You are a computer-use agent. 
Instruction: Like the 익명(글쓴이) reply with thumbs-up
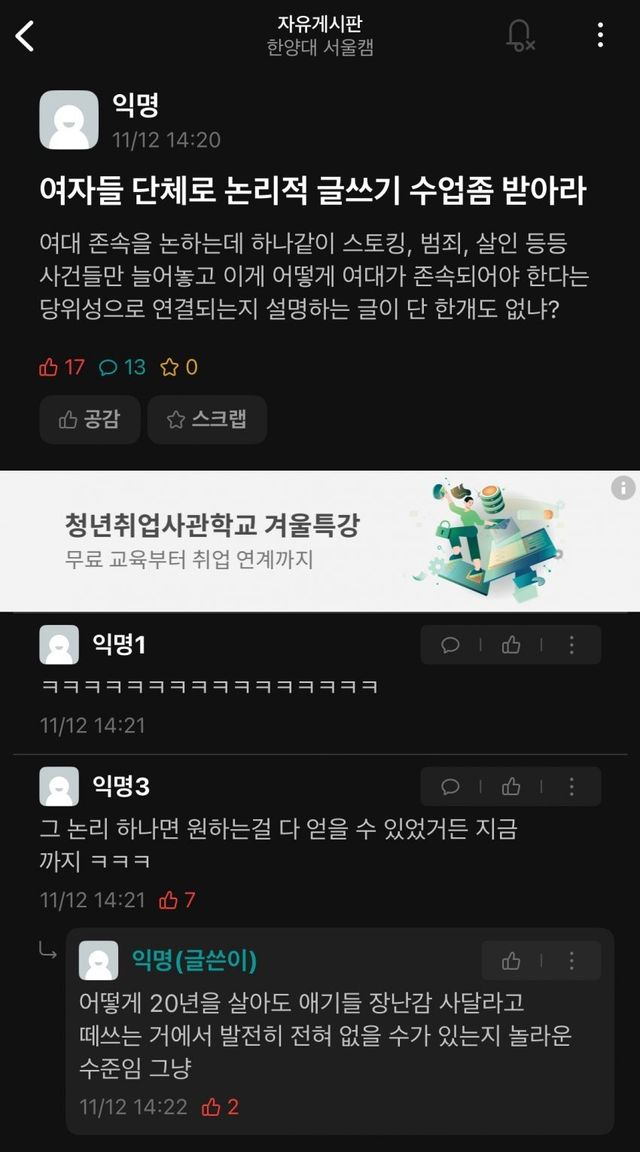[511, 961]
